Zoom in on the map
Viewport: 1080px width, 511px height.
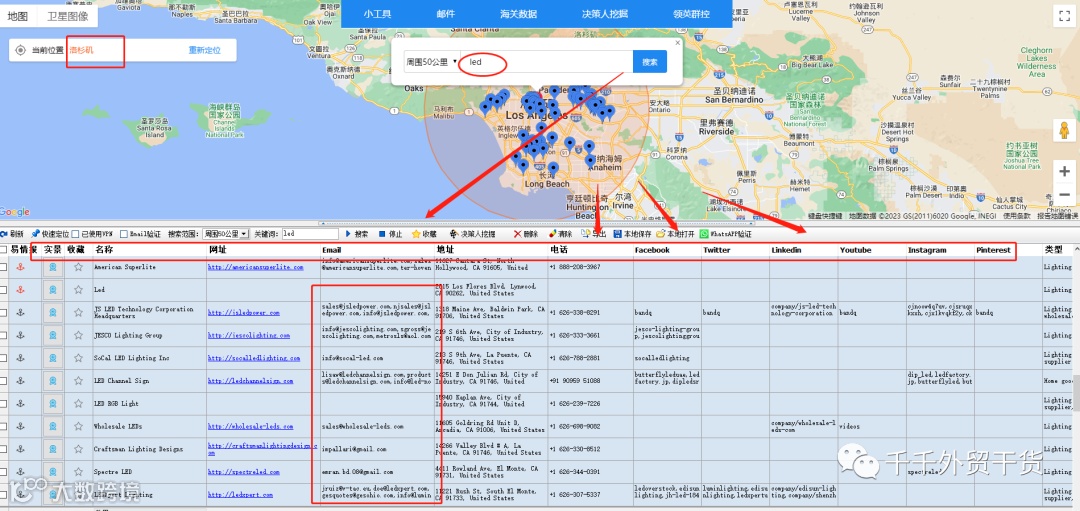(1064, 171)
